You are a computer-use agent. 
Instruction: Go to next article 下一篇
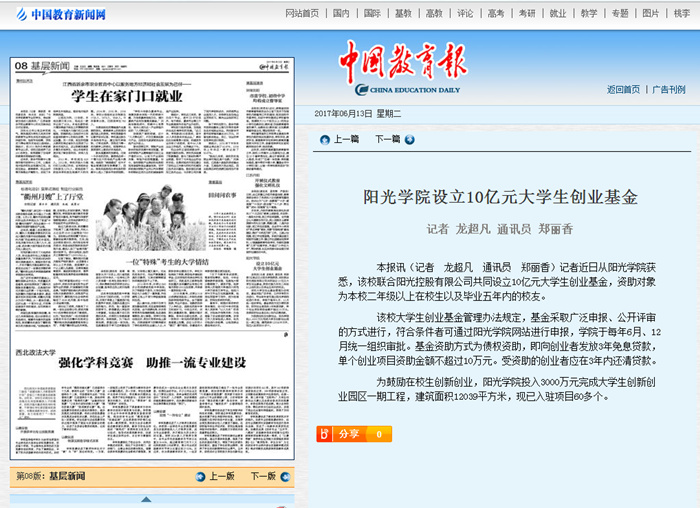[x=388, y=139]
